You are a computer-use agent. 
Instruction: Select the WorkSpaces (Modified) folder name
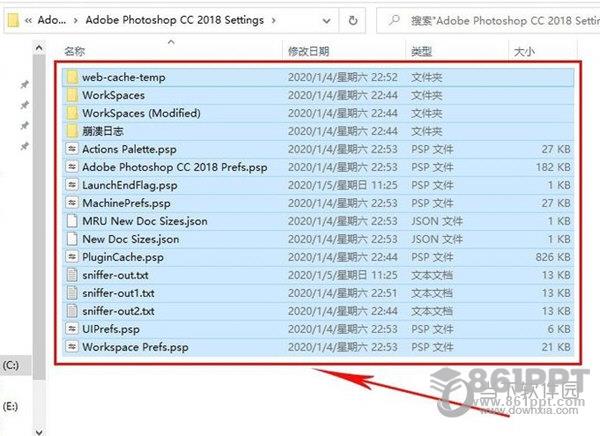point(141,113)
